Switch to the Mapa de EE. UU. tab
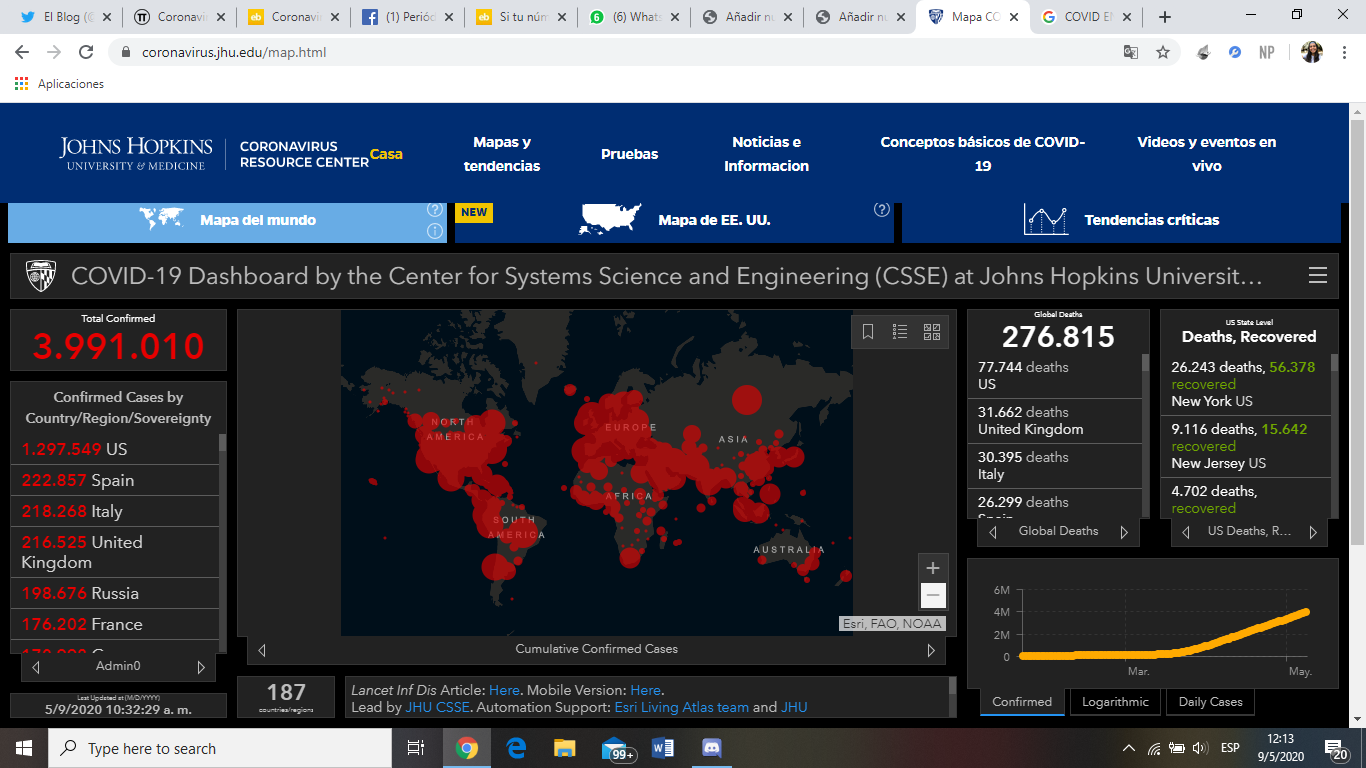 [x=674, y=221]
